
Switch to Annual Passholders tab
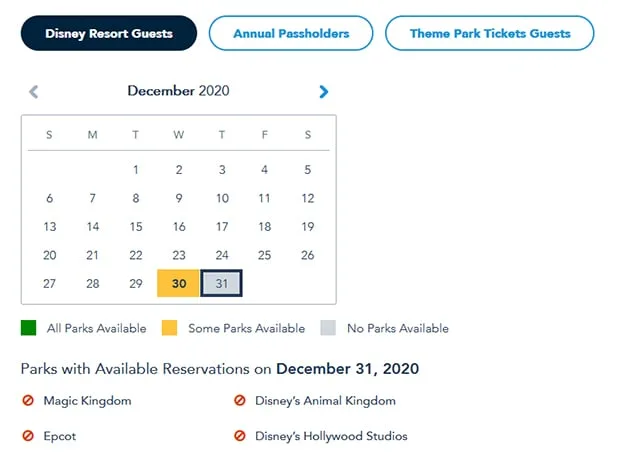point(291,33)
